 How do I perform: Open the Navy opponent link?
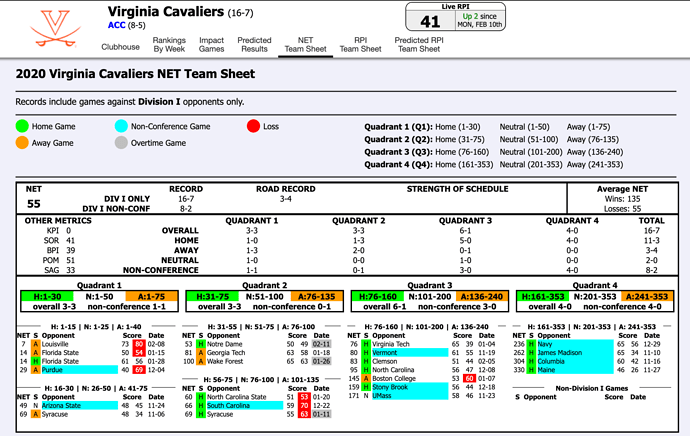click(x=545, y=344)
